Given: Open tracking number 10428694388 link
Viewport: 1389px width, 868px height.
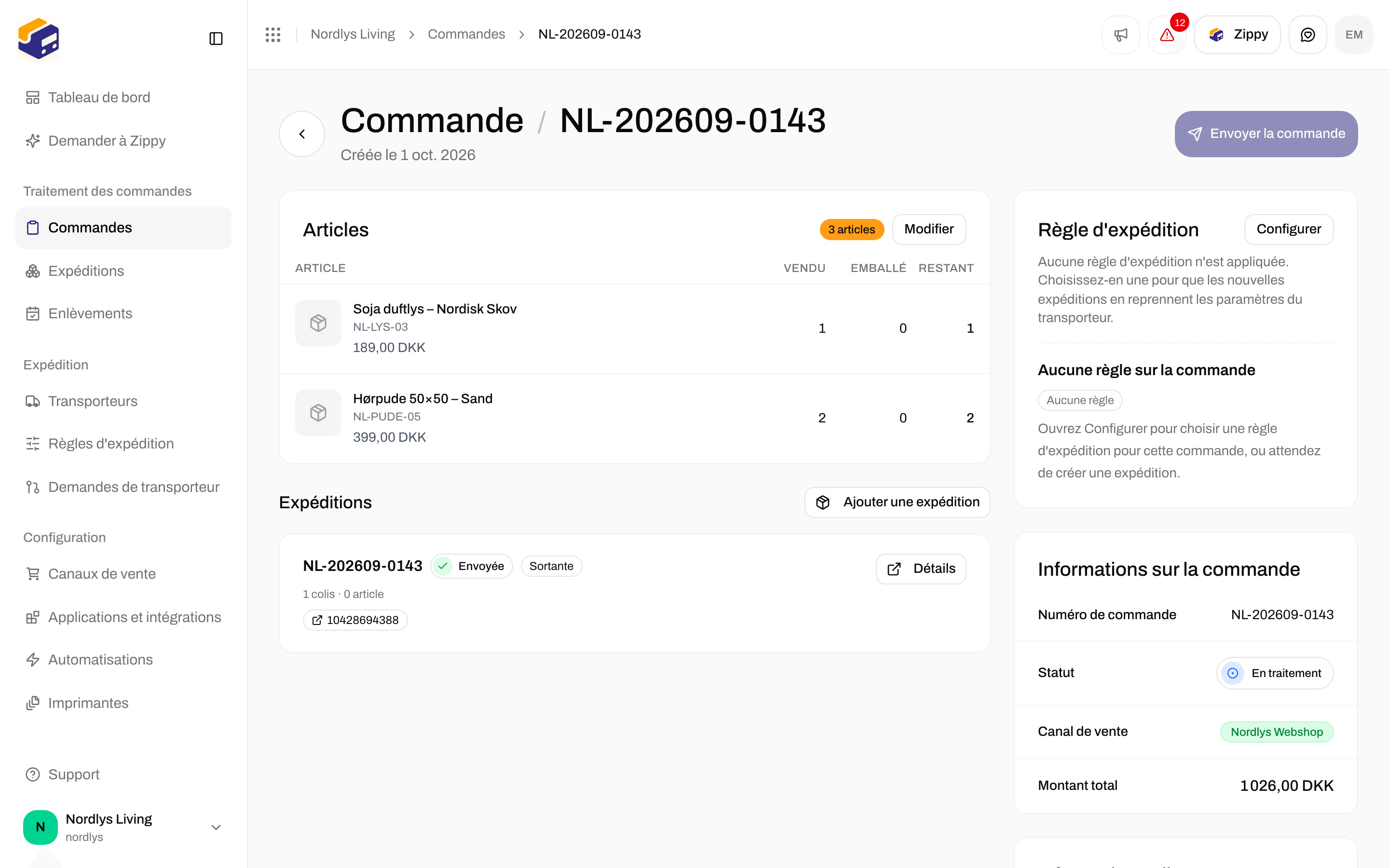Looking at the screenshot, I should pos(355,620).
